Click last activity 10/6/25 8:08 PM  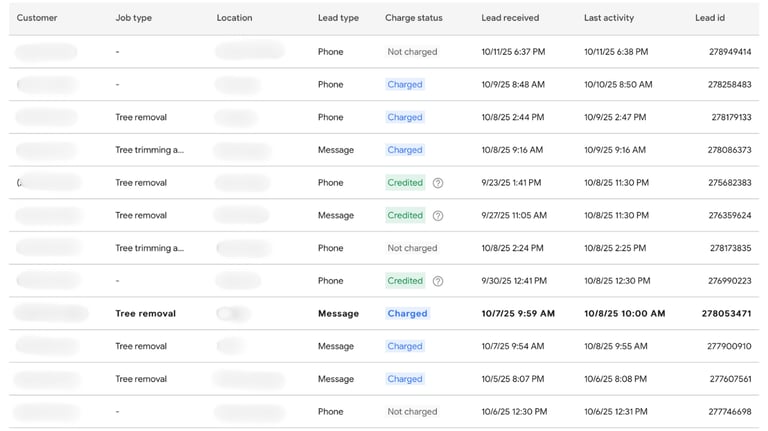pos(616,379)
